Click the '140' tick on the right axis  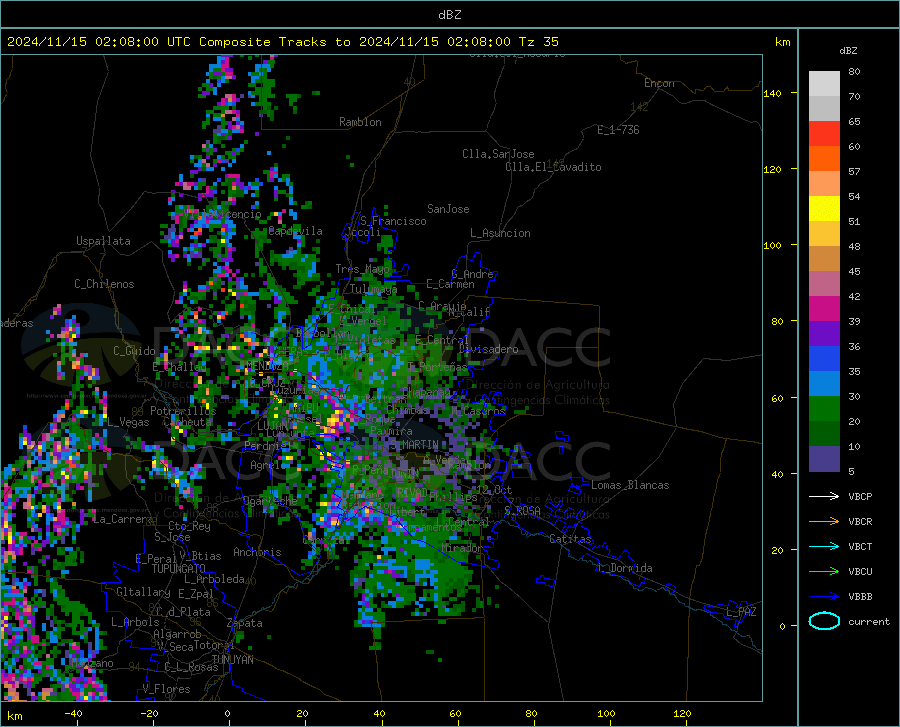772,93
